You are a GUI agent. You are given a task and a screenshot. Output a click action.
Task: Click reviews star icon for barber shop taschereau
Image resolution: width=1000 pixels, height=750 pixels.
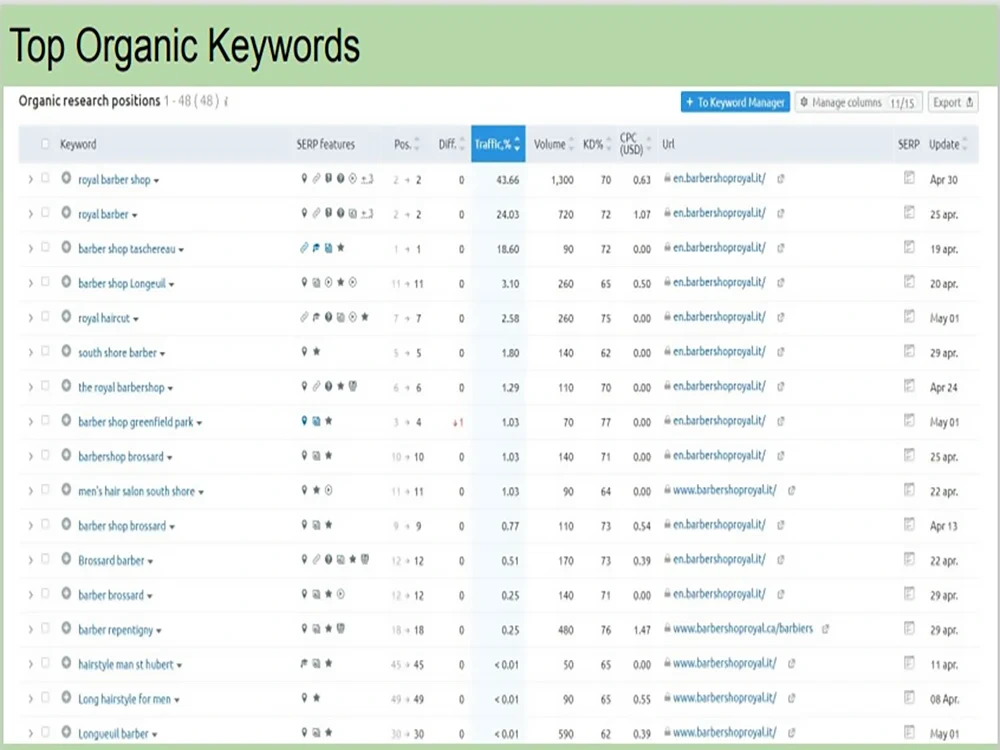coord(341,247)
